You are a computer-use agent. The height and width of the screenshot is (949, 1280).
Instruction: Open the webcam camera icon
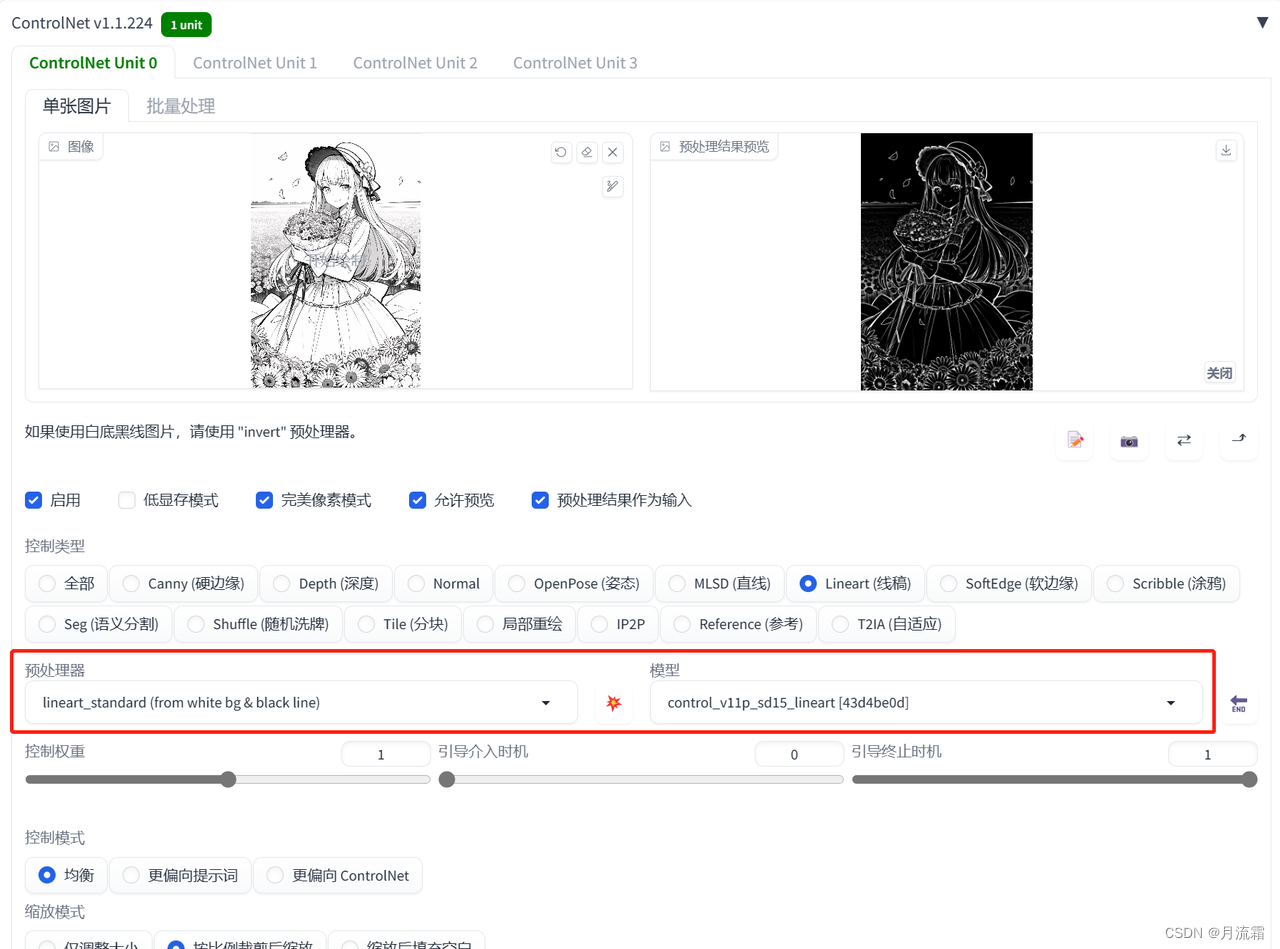[x=1129, y=440]
